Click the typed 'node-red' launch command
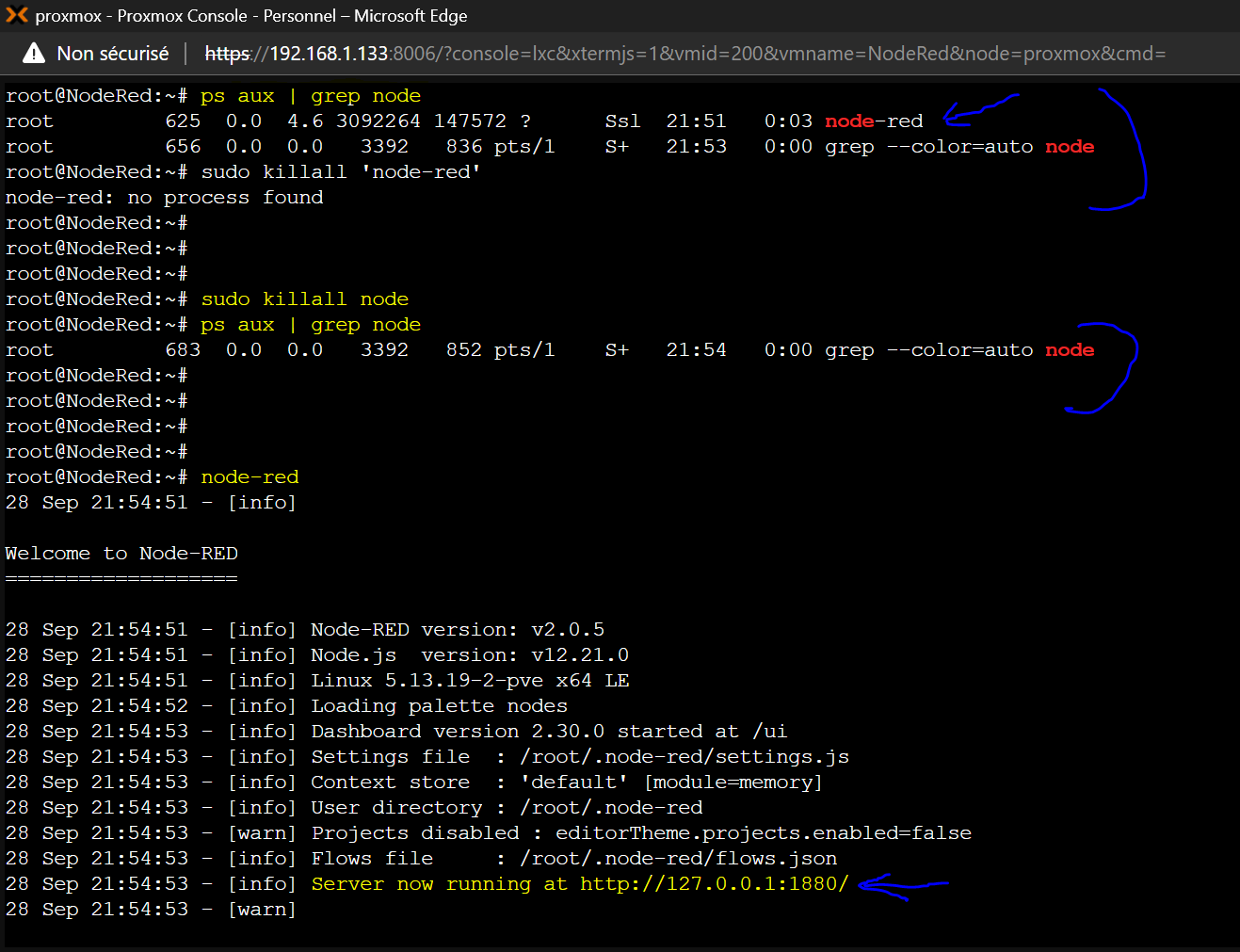Viewport: 1240px width, 952px height. click(x=250, y=477)
